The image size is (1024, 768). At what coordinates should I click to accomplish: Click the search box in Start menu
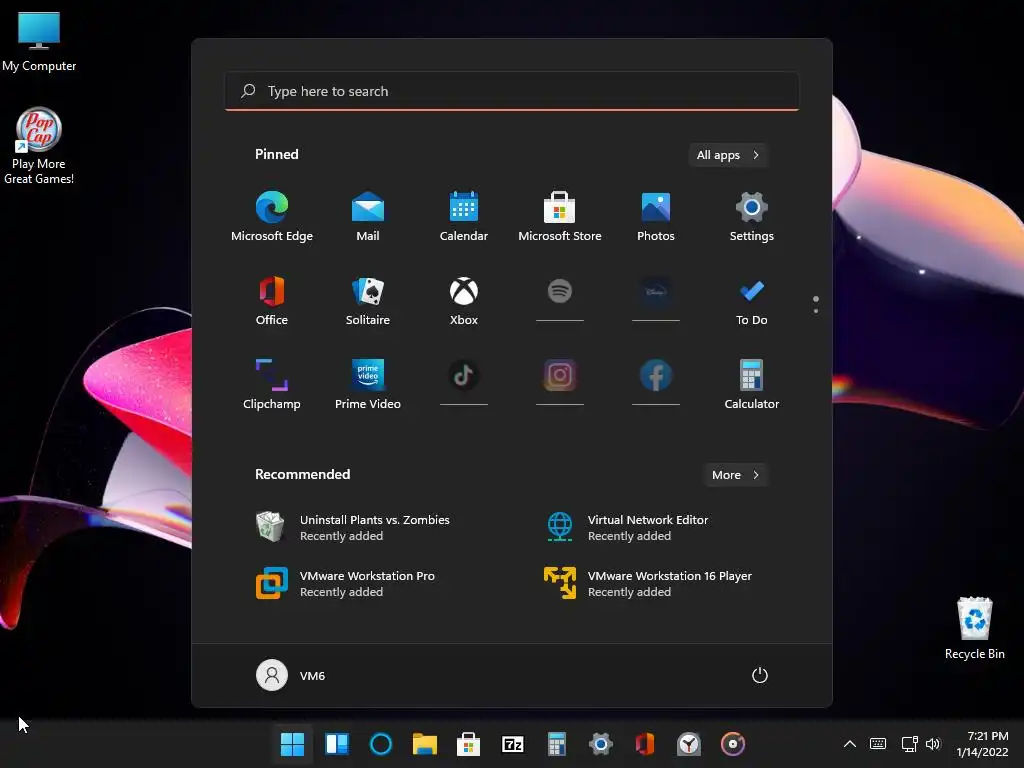point(512,91)
